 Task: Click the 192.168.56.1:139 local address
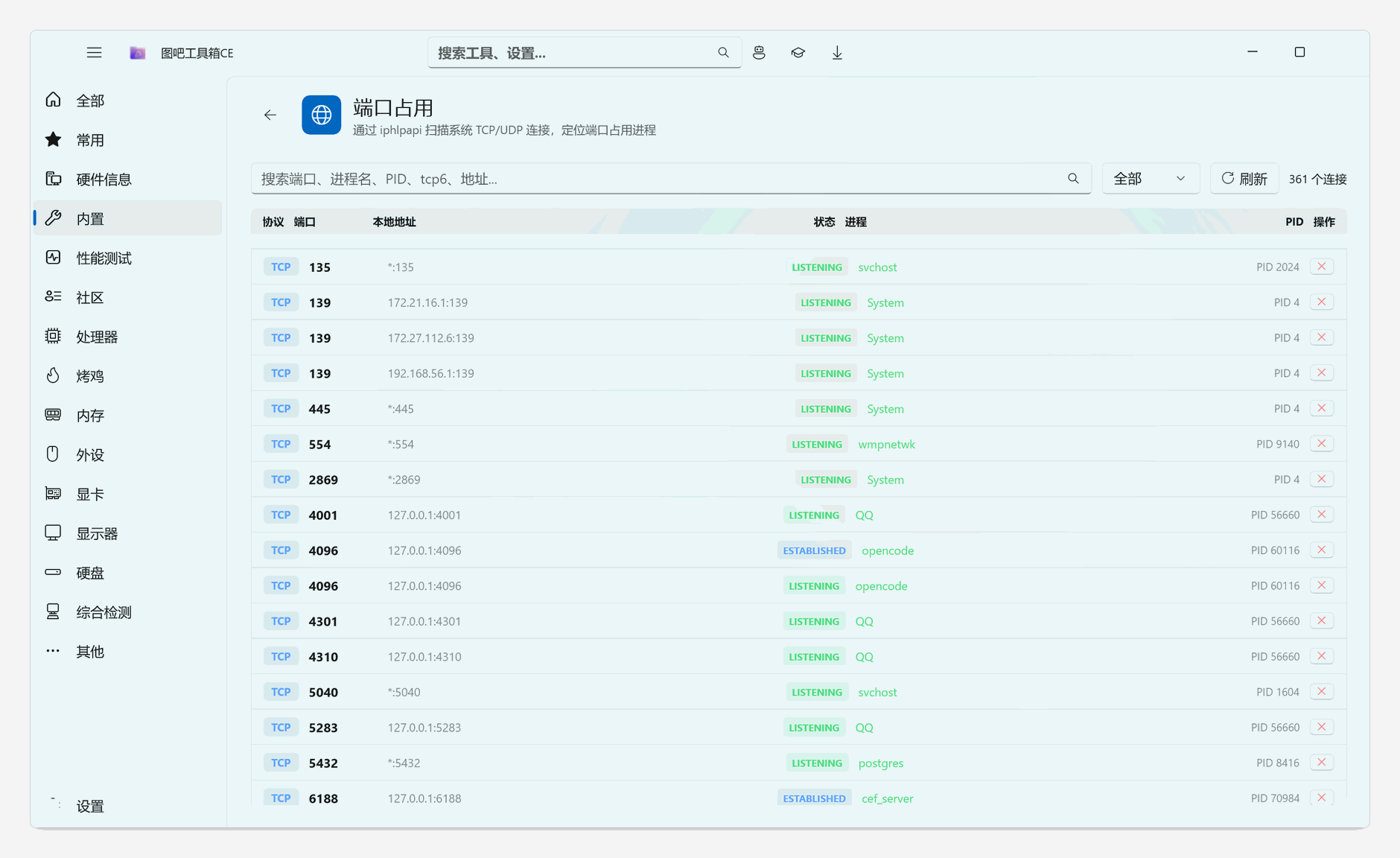coord(431,374)
